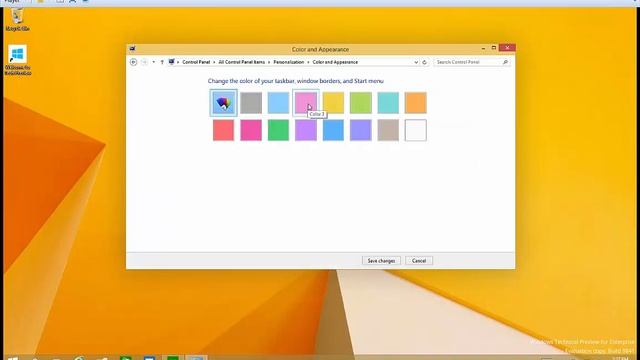Open the Recycle Bin desktop icon
Screen dimensions: 640x360
(17, 20)
